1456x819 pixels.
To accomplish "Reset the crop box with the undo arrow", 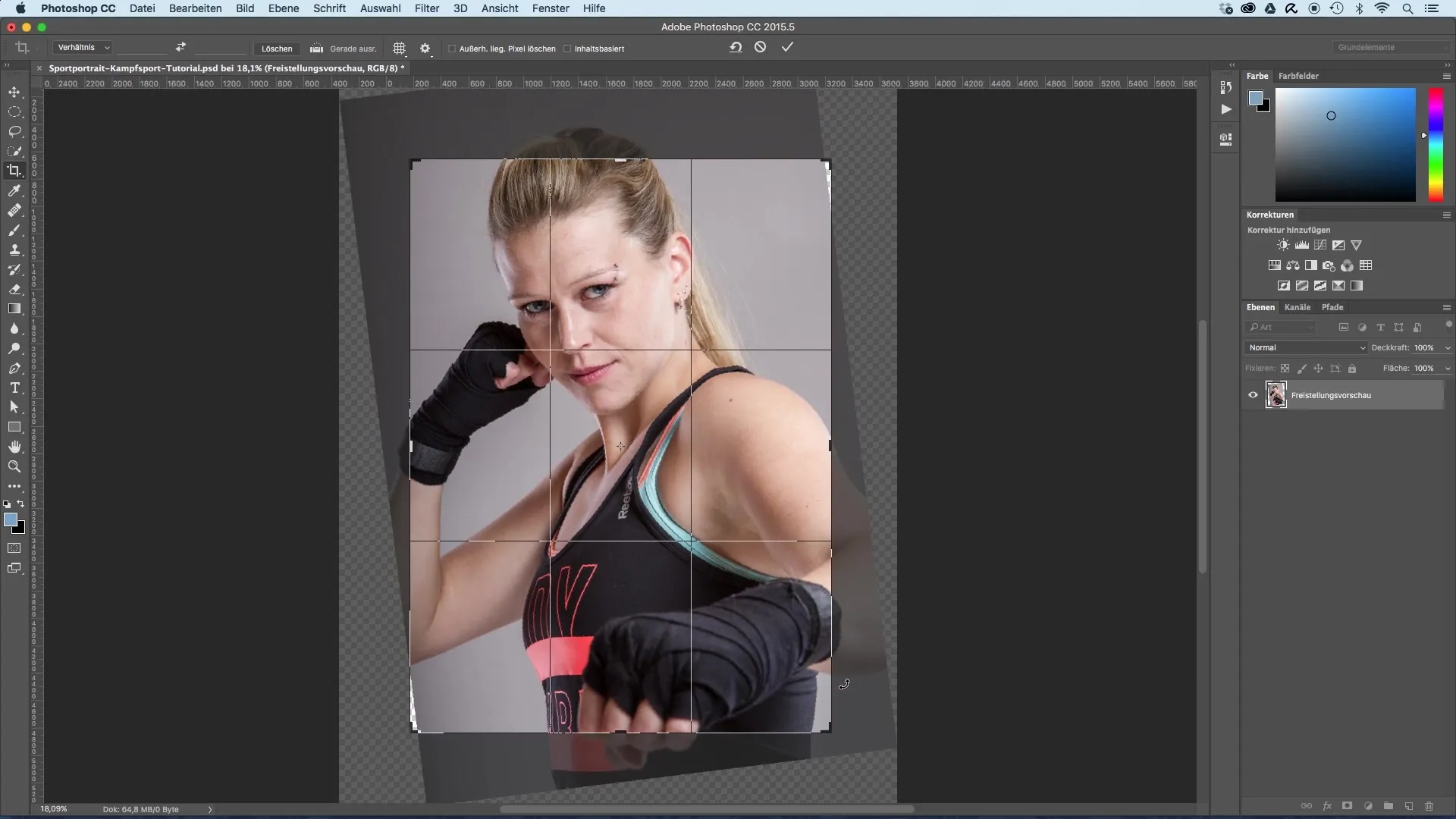I will click(736, 47).
